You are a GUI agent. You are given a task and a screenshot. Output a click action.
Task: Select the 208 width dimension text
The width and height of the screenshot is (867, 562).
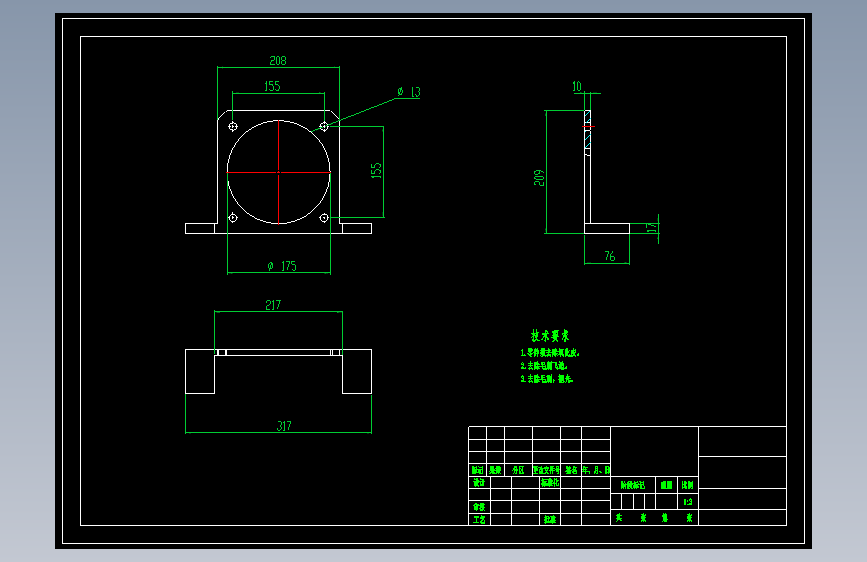[x=278, y=61]
